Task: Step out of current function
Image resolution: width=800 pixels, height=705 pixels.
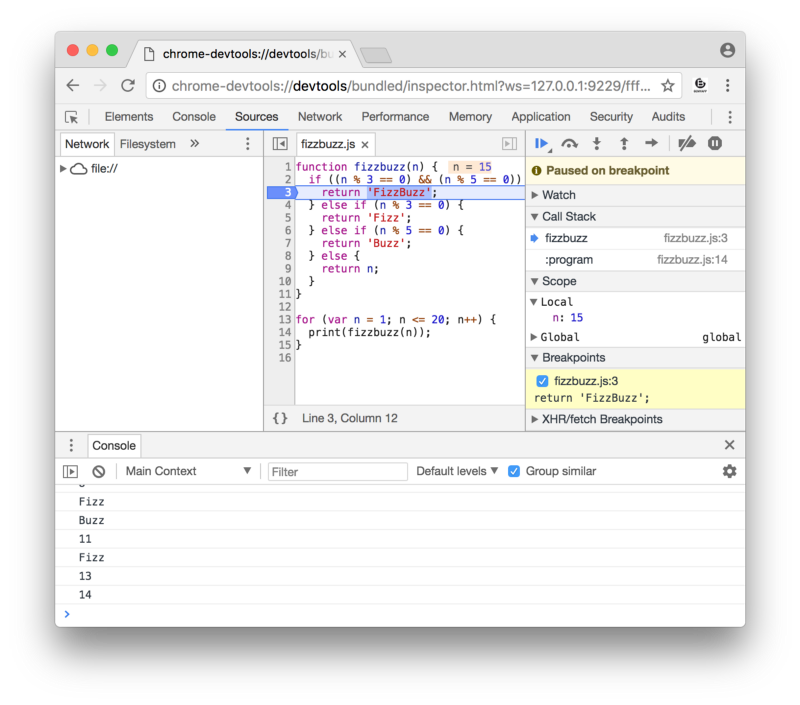Action: point(624,144)
